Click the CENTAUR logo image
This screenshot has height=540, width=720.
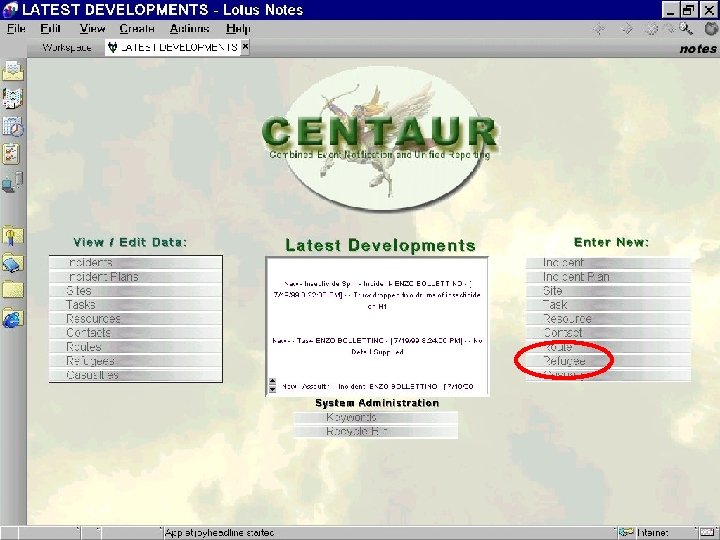pyautogui.click(x=380, y=138)
